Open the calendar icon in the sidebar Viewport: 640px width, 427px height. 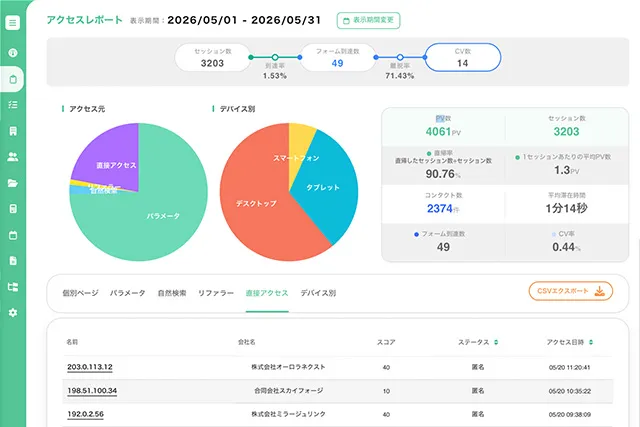(x=13, y=235)
